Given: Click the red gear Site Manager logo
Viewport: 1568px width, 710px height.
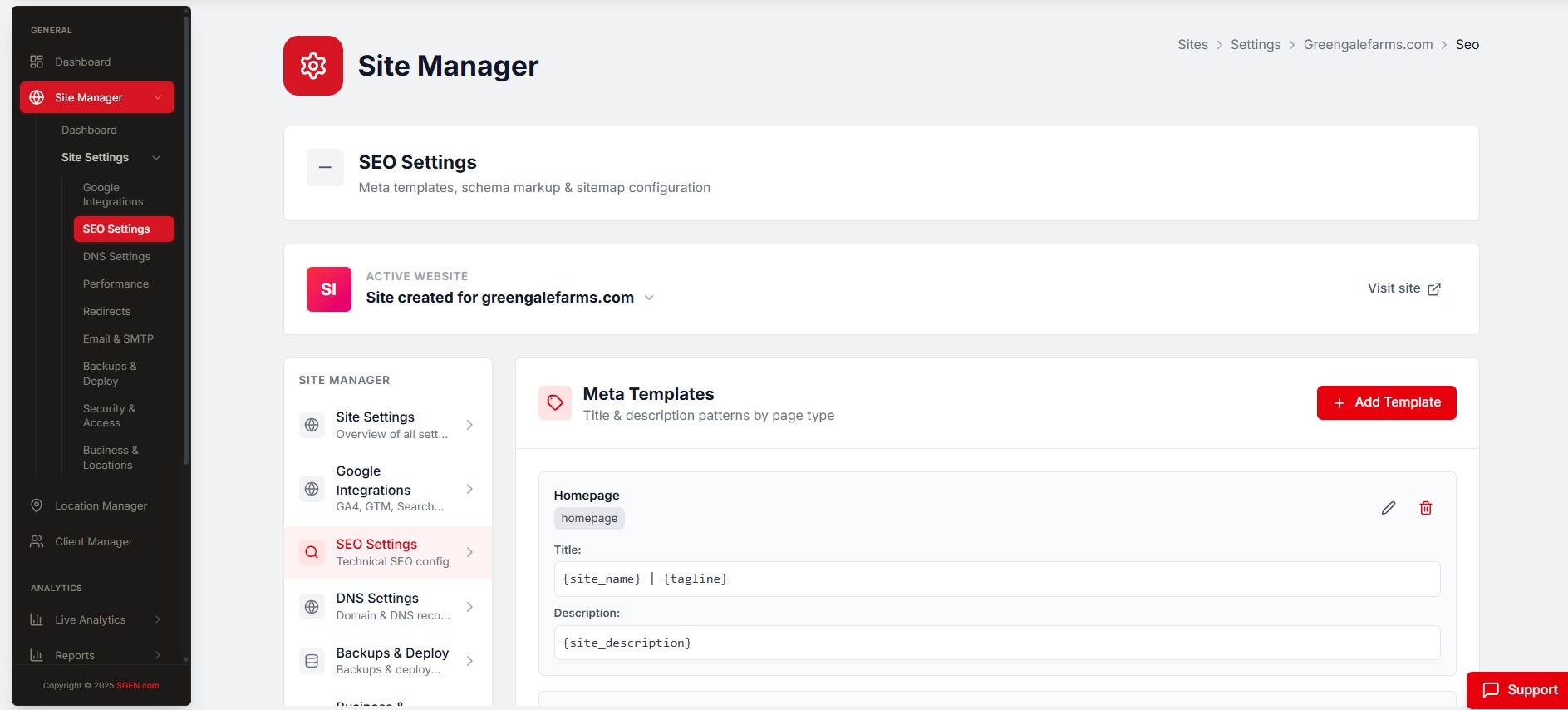Looking at the screenshot, I should click(313, 66).
